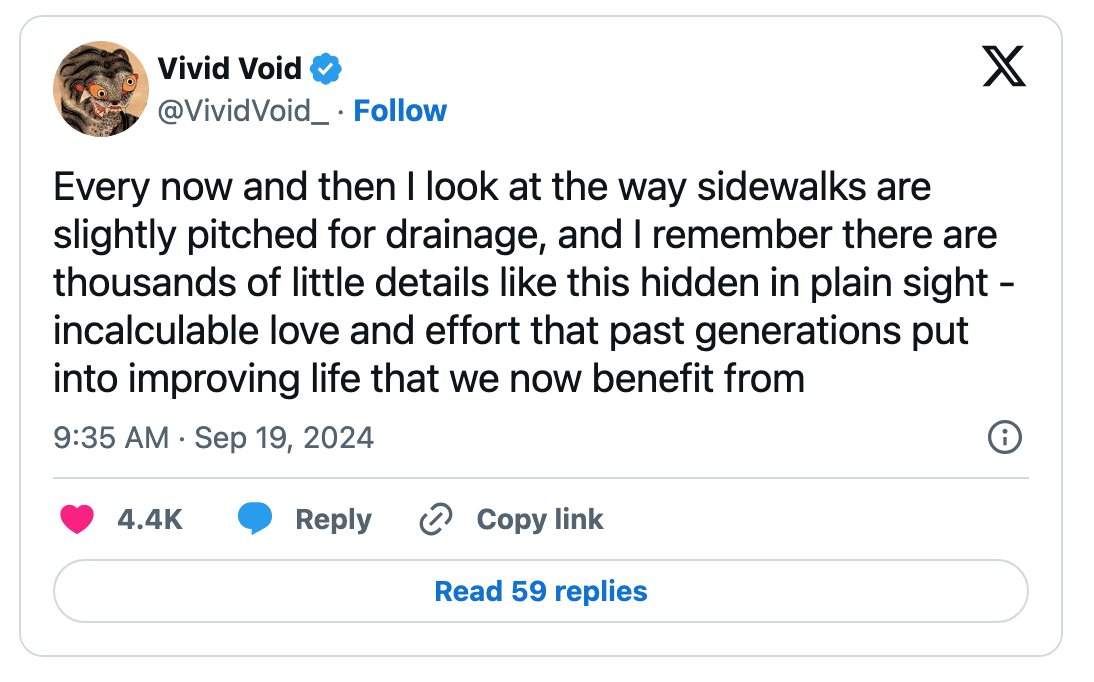Click the blue reply speech bubble icon
This screenshot has height=682, width=1094.
255,519
